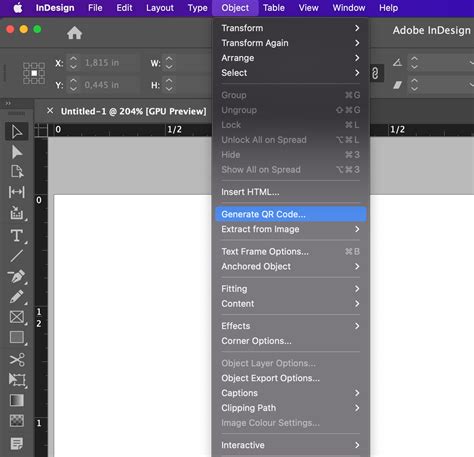Open the Apple menu
This screenshot has width=474, height=457.
(18, 8)
